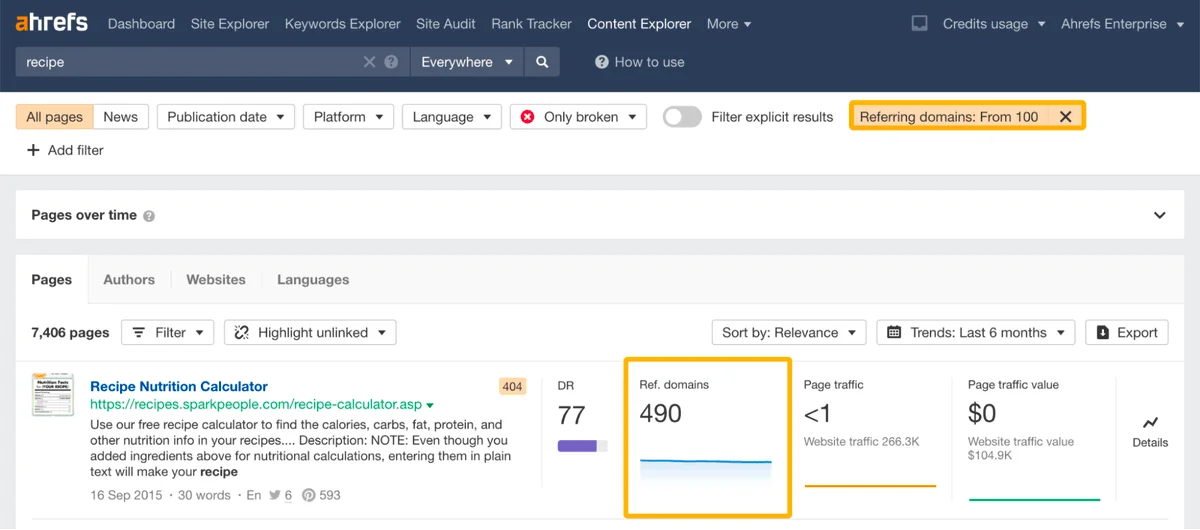The width and height of the screenshot is (1200, 530).
Task: Click the Ahrefs logo
Action: tap(52, 23)
